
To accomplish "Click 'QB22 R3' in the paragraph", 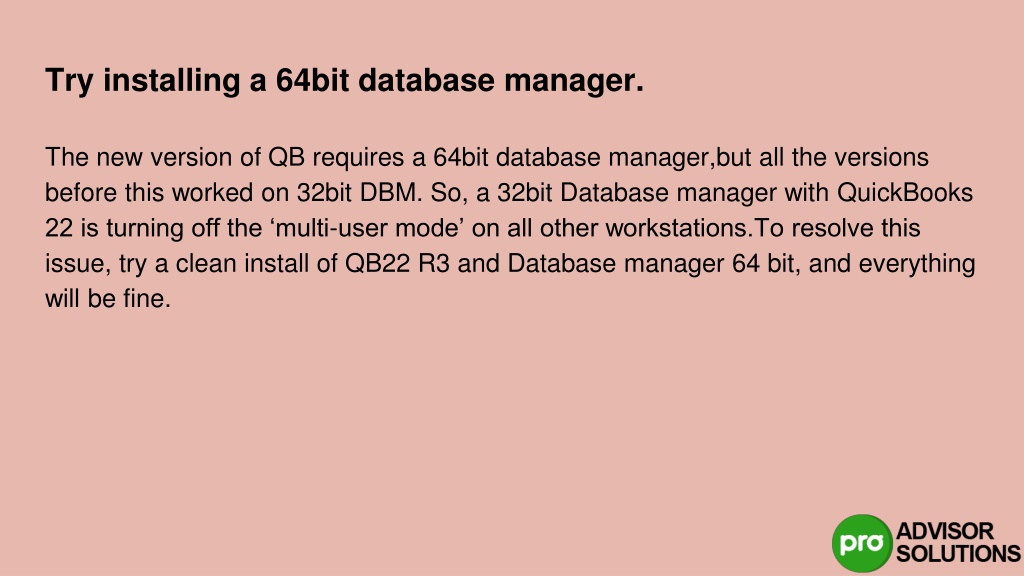I will 397,263.
